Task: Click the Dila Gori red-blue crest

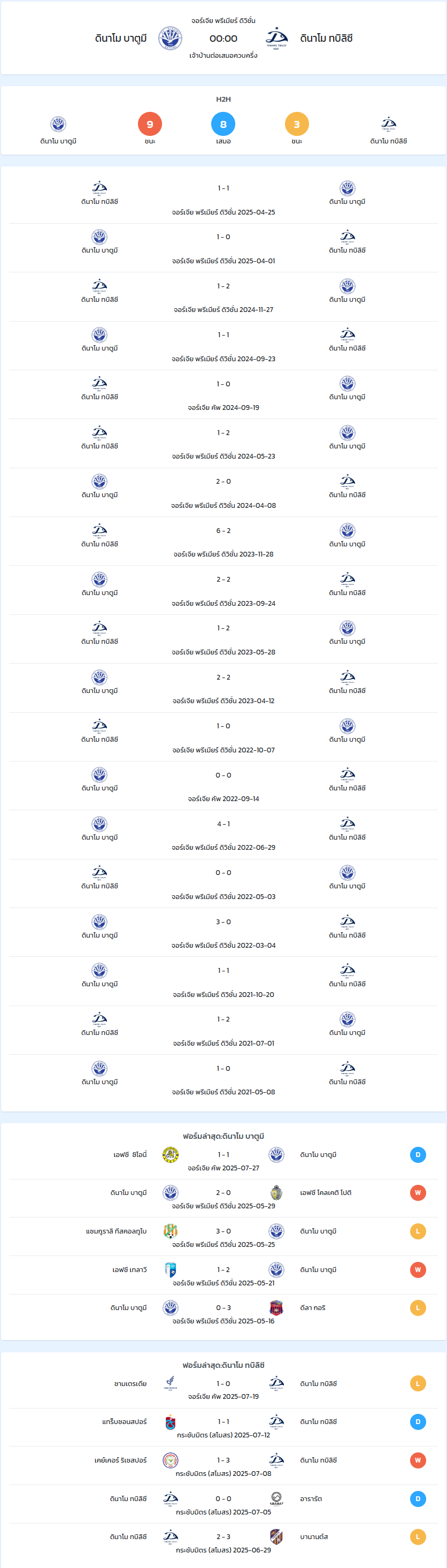Action: (x=276, y=1308)
